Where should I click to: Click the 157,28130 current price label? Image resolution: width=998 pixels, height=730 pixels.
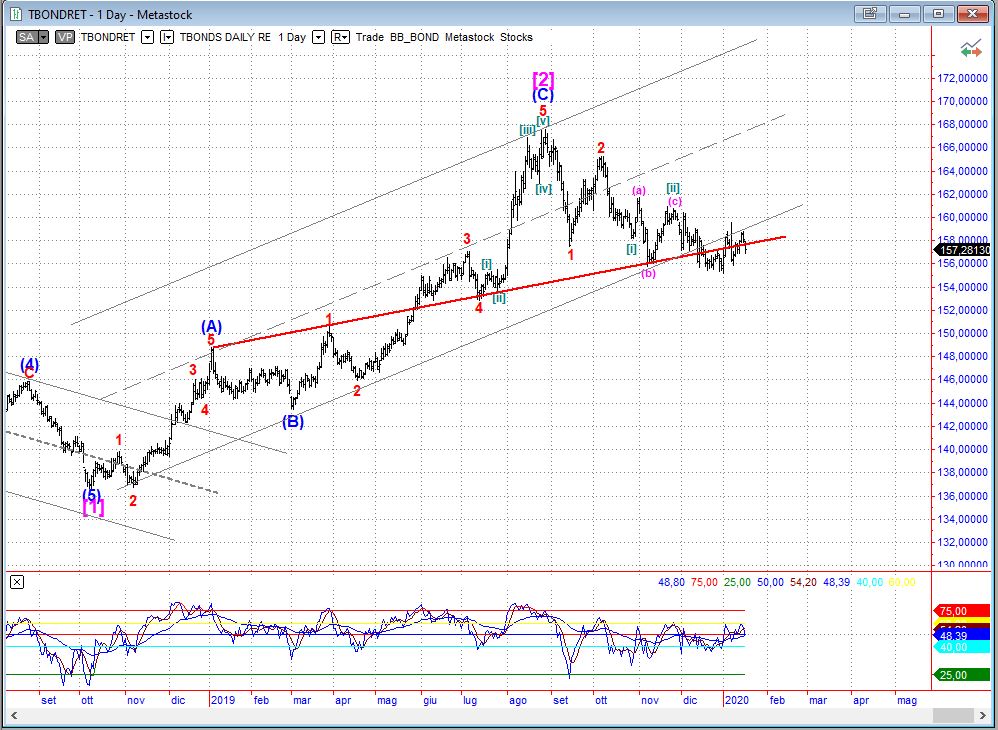point(964,250)
